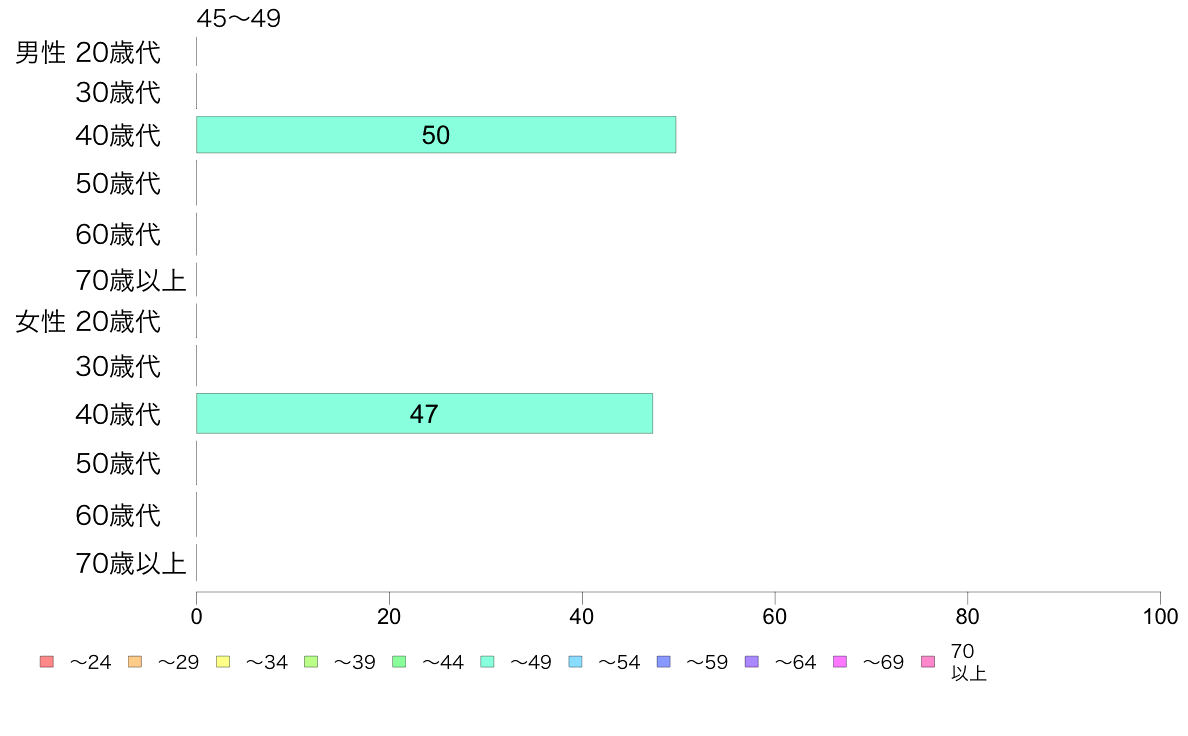Image resolution: width=1188 pixels, height=736 pixels.
Task: Click the purple ～64 legend swatch
Action: [x=751, y=662]
